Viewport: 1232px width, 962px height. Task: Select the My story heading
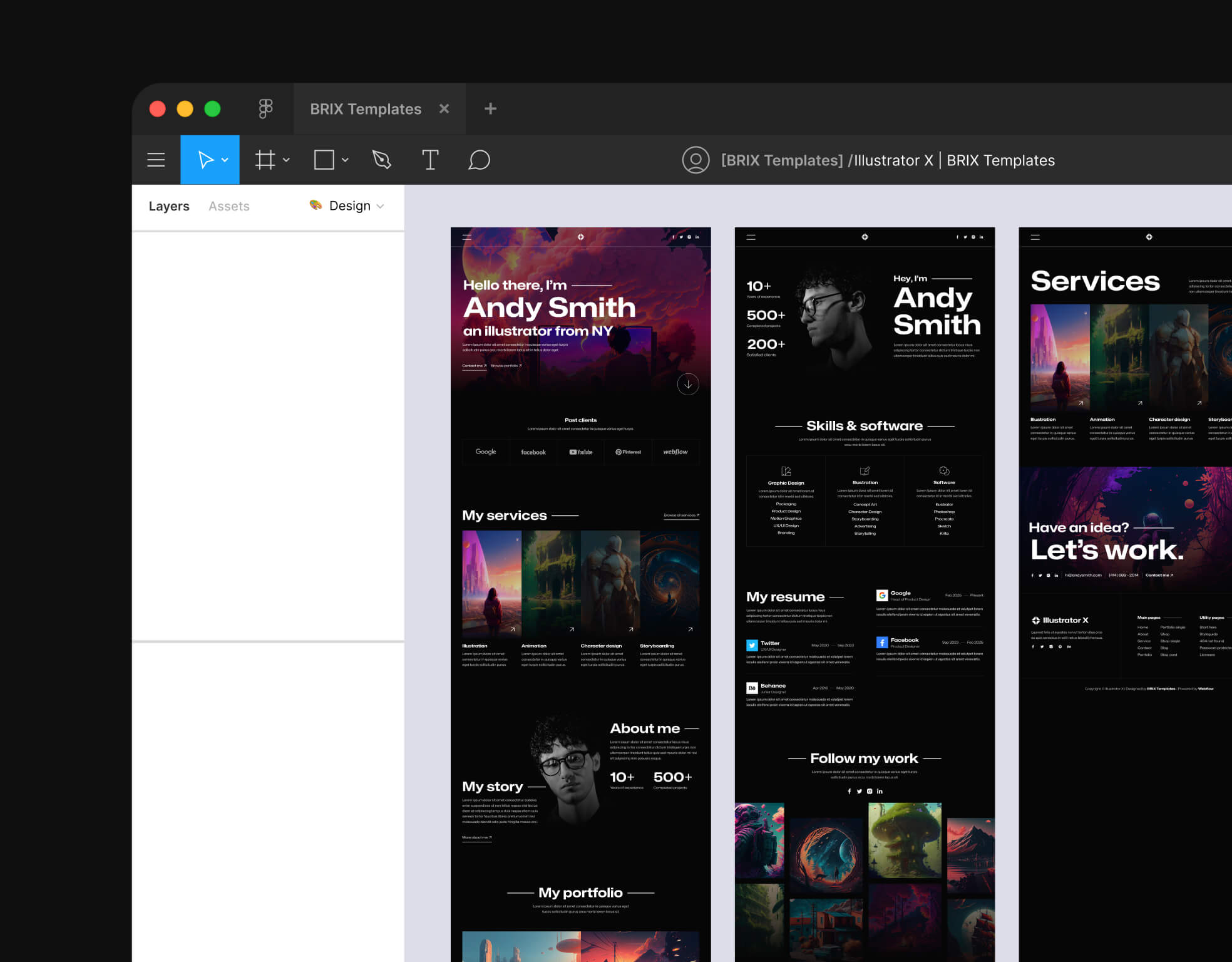coord(493,787)
